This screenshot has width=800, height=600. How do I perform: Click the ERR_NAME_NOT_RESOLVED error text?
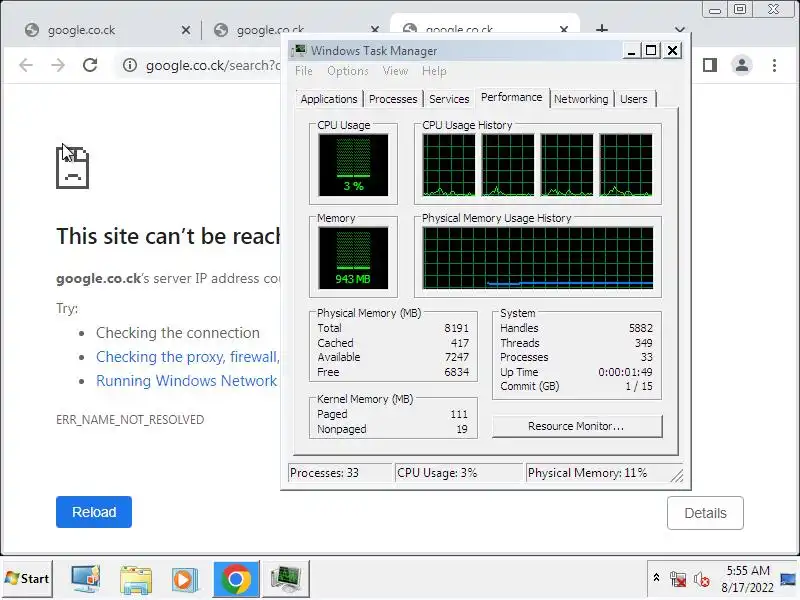tap(130, 419)
